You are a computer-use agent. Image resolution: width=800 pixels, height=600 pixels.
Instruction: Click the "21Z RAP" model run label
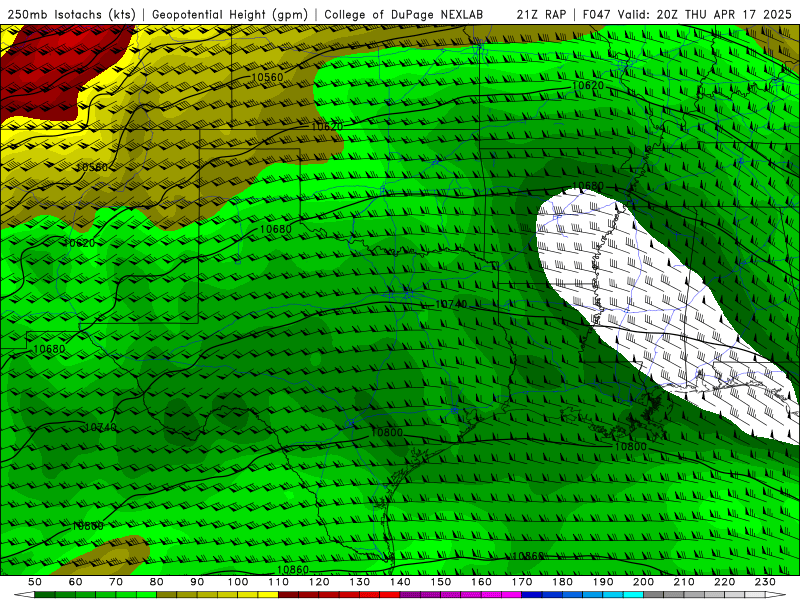coord(541,14)
